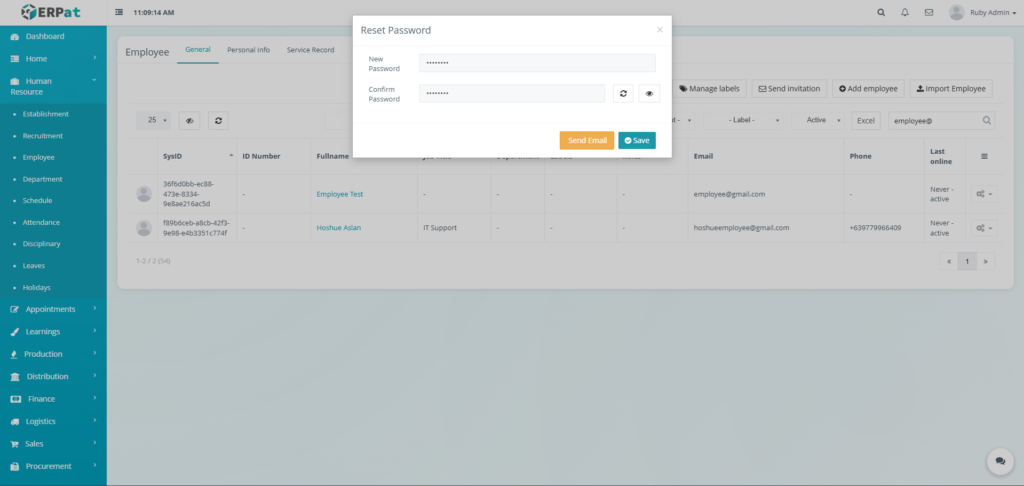Viewport: 1024px width, 486px height.
Task: Open the notifications bell icon
Action: click(x=904, y=12)
